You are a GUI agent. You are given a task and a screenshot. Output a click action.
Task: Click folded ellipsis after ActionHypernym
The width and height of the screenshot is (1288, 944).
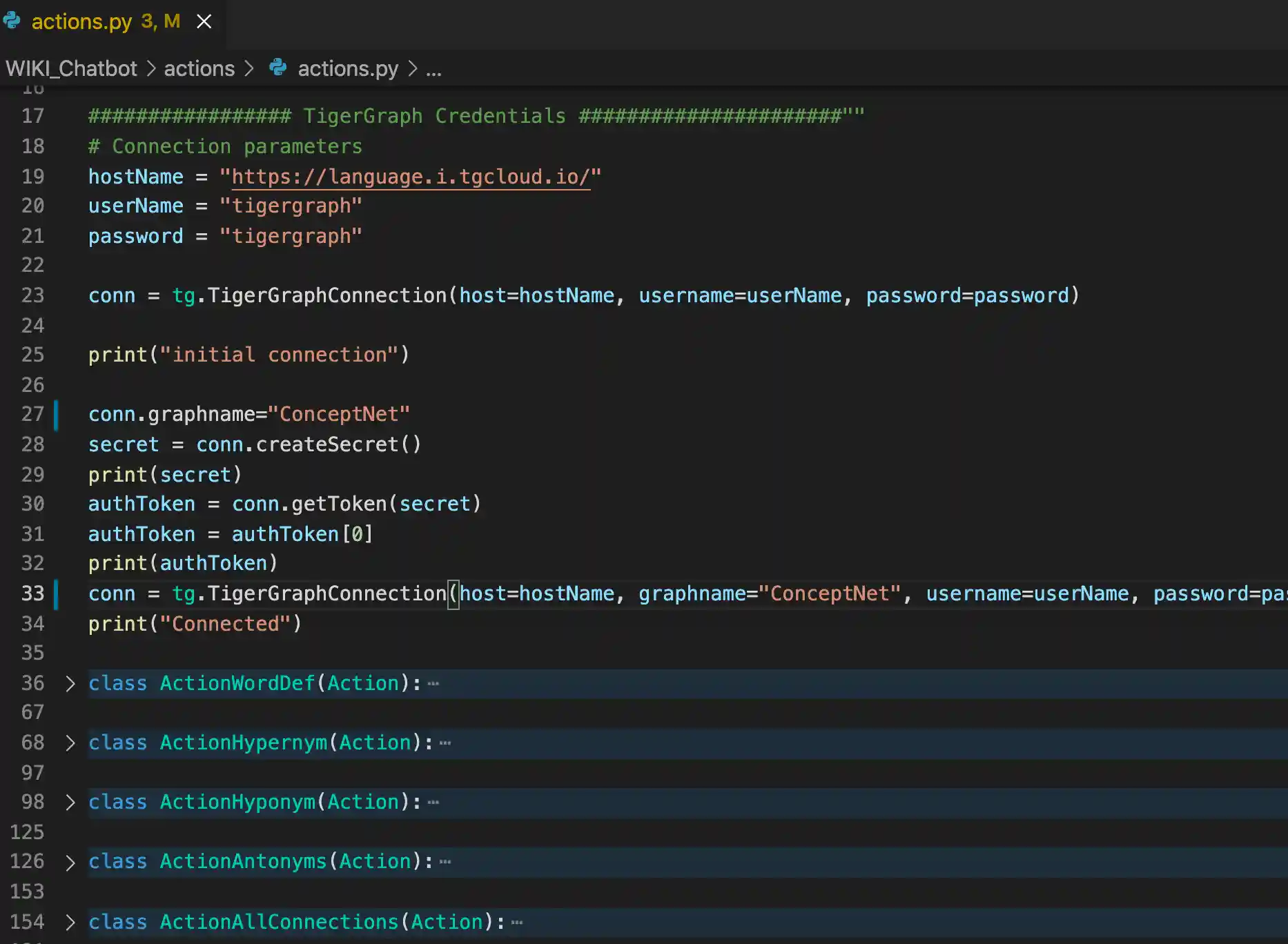(445, 743)
